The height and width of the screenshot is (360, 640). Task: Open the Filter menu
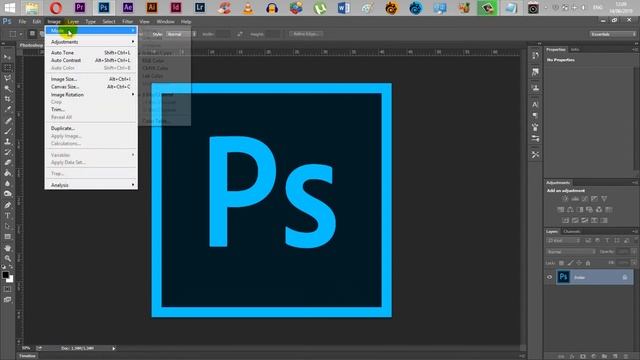coord(128,22)
